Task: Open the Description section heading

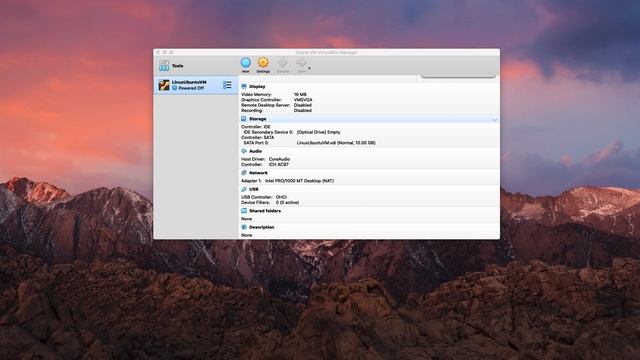Action: tap(262, 227)
